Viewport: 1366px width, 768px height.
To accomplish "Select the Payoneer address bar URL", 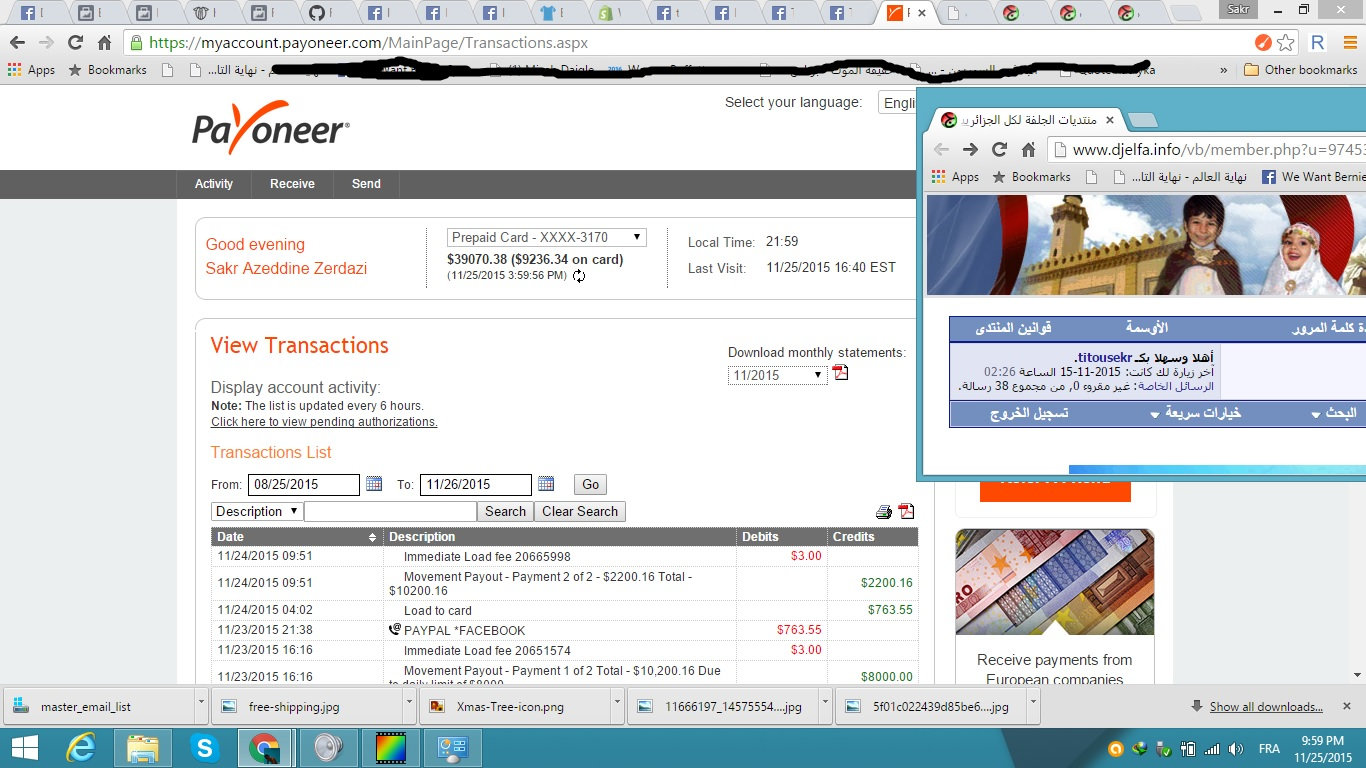I will [x=368, y=43].
